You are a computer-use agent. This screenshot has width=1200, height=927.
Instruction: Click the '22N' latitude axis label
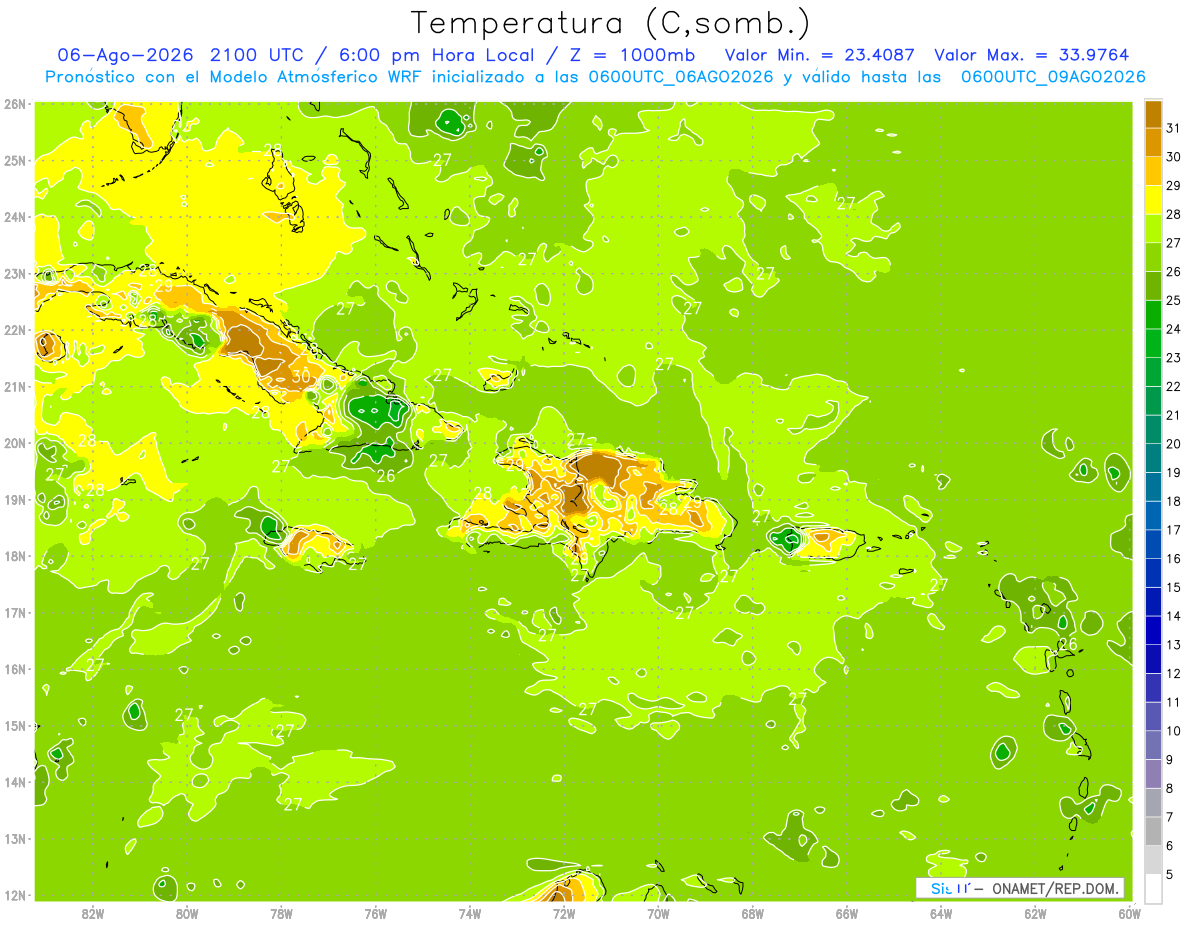(14, 330)
